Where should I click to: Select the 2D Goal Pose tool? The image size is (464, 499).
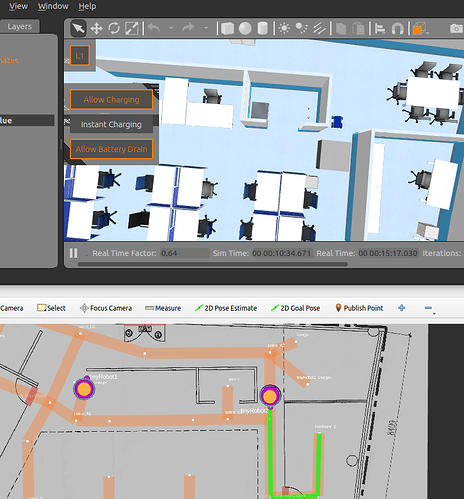pyautogui.click(x=295, y=308)
